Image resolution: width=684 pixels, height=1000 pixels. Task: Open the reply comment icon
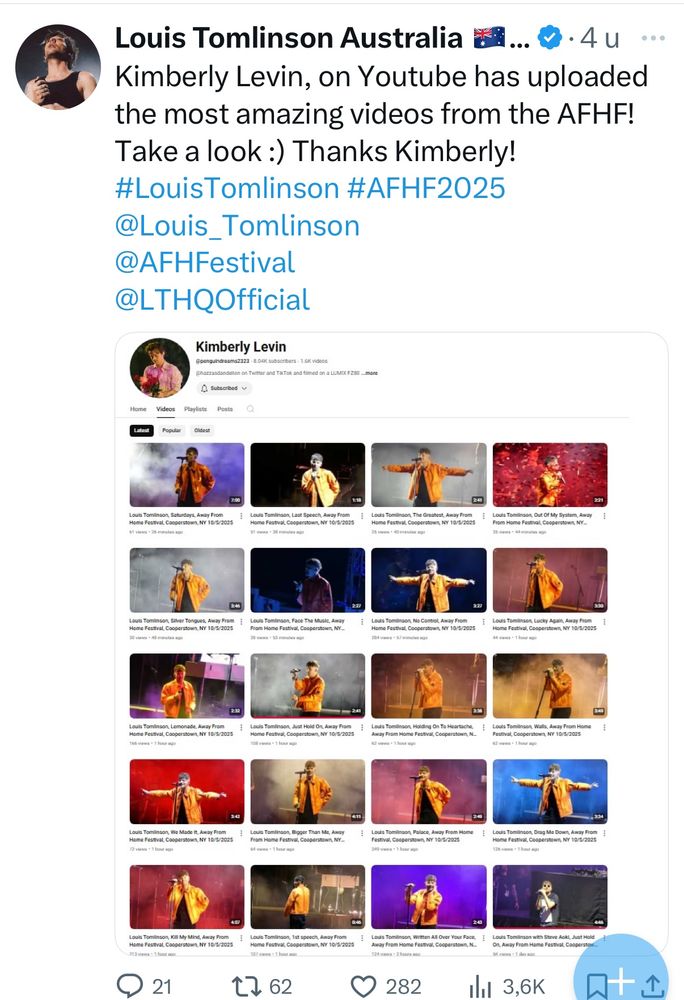[130, 985]
